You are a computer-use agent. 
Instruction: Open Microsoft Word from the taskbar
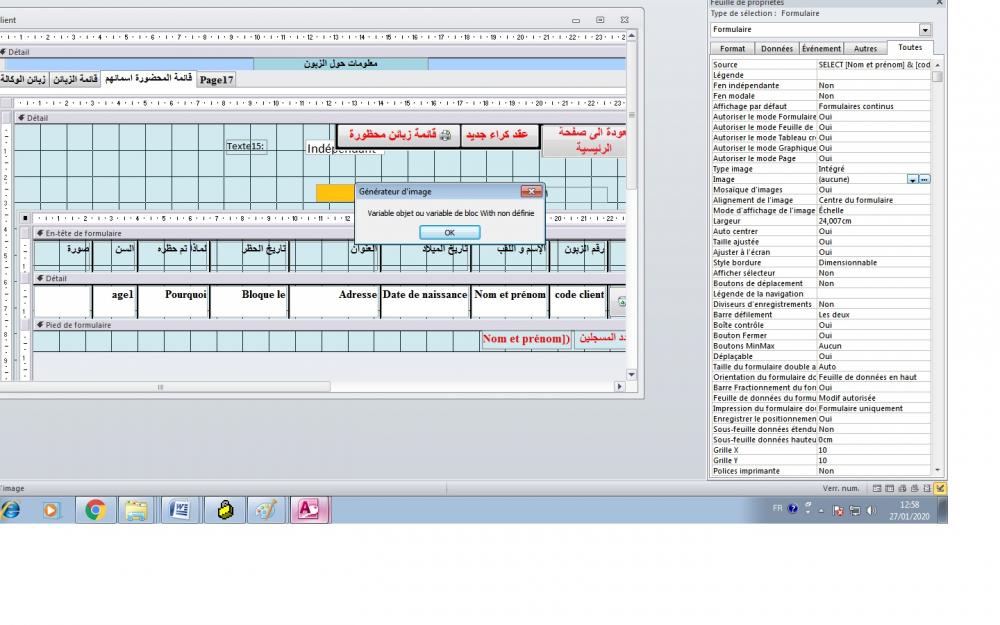180,510
